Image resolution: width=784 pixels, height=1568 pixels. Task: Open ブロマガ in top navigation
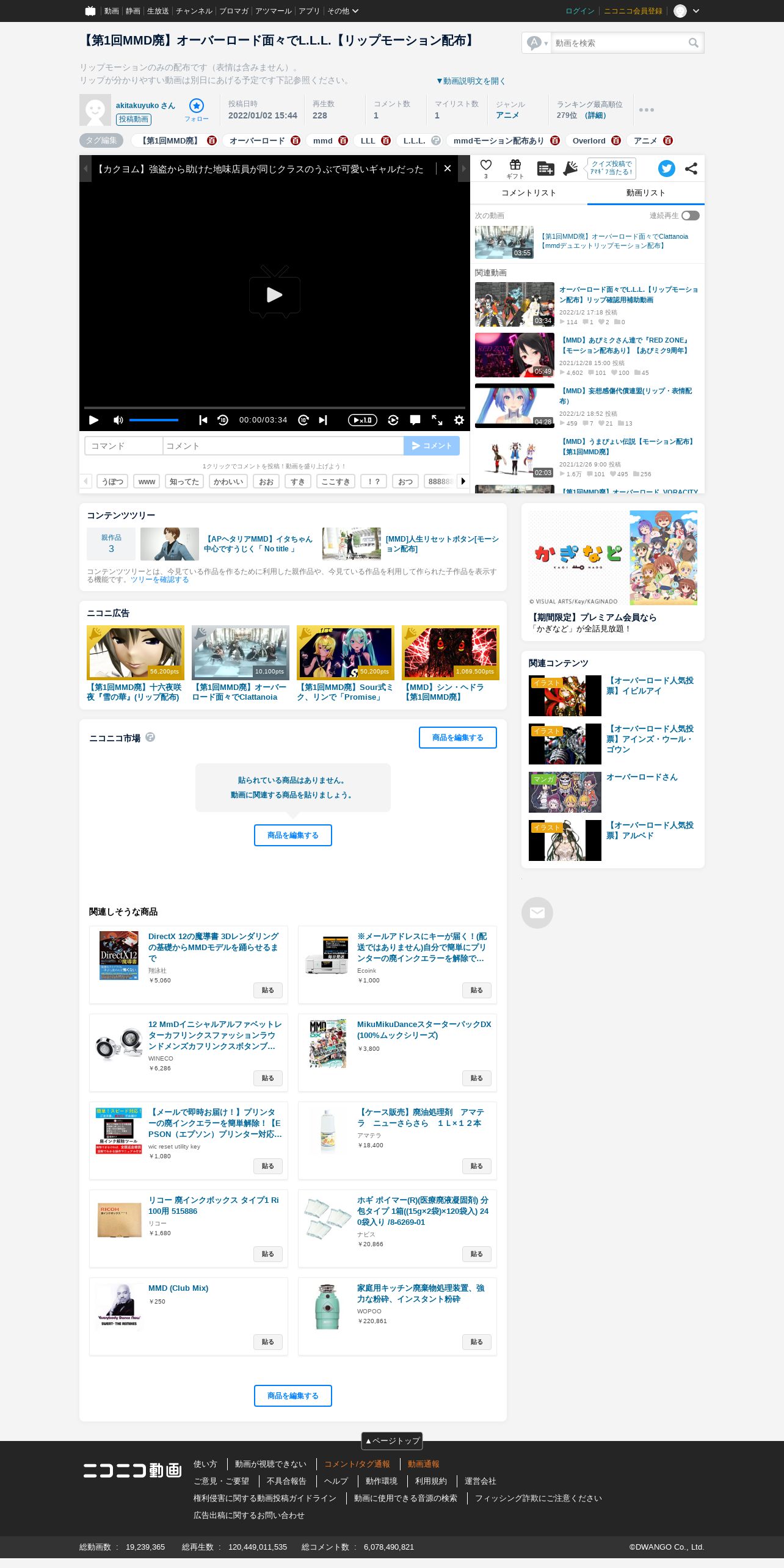[x=234, y=11]
